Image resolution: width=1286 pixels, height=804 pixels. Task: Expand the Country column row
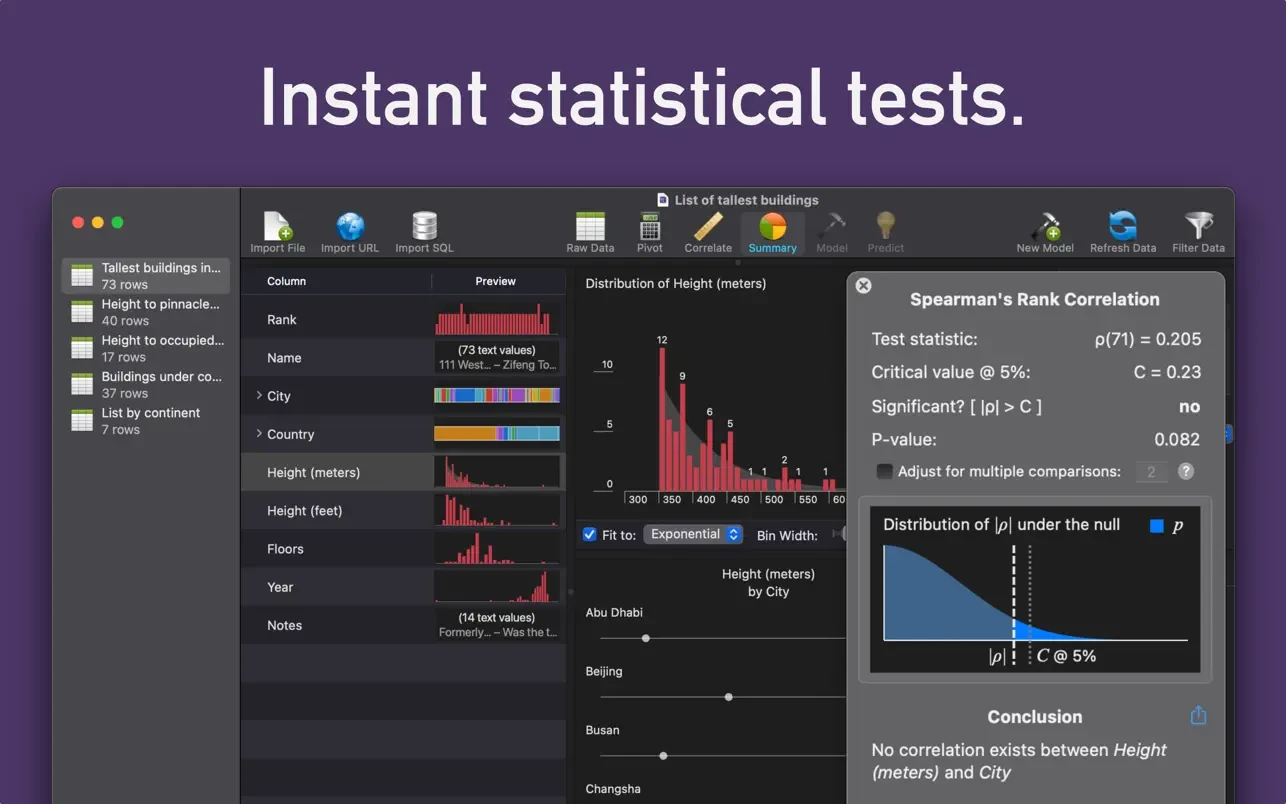(259, 434)
